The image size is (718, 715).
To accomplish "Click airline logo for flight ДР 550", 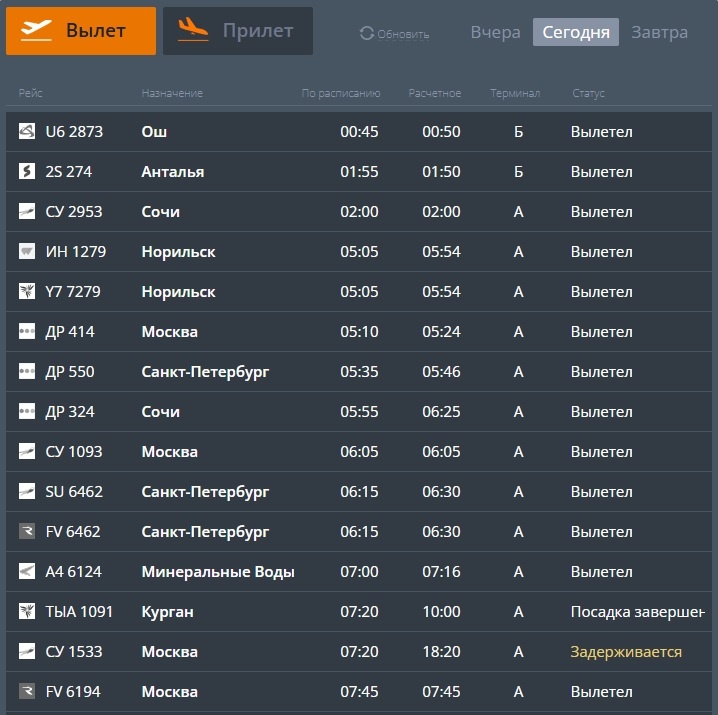I will coord(27,371).
